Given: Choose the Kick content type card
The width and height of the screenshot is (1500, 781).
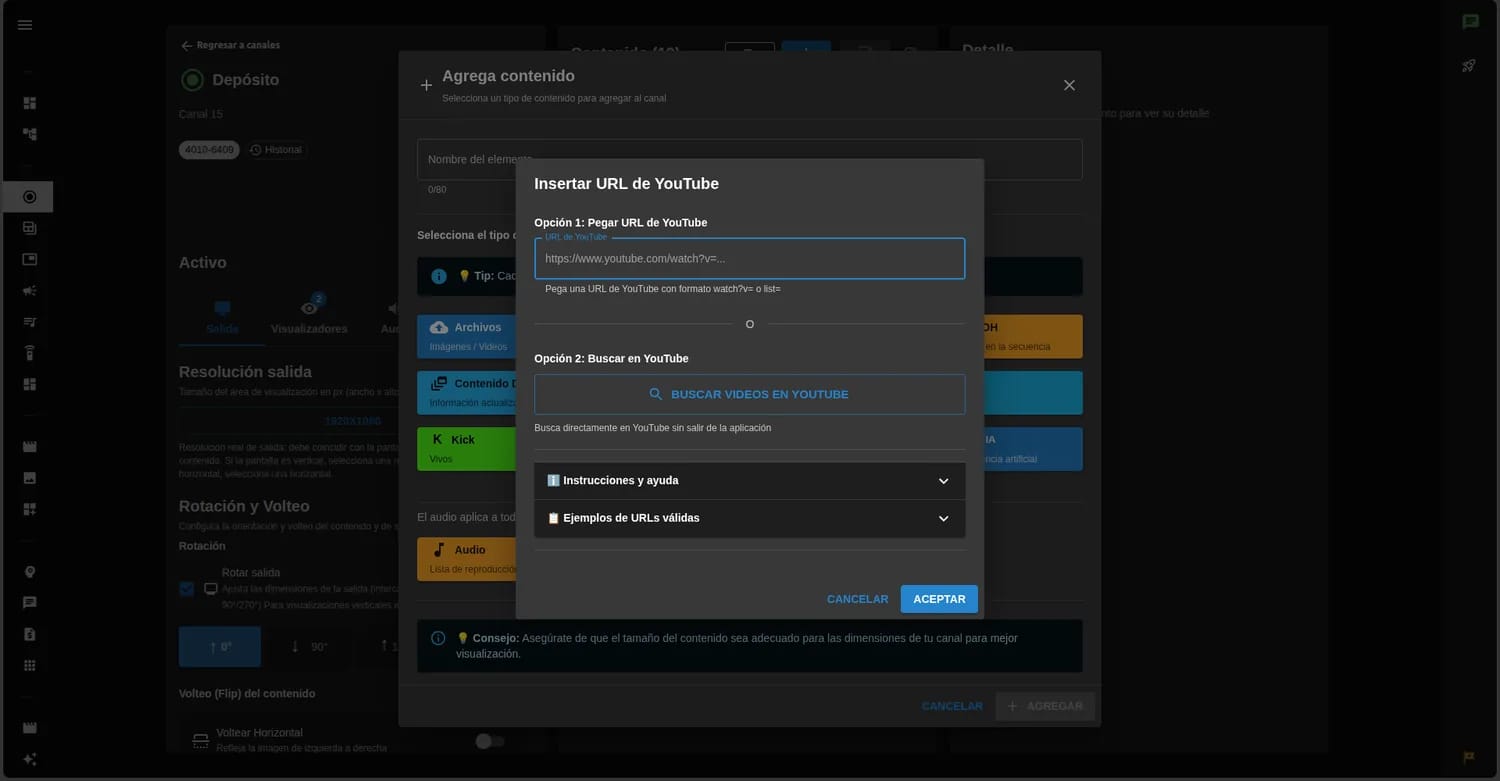Looking at the screenshot, I should (x=467, y=449).
